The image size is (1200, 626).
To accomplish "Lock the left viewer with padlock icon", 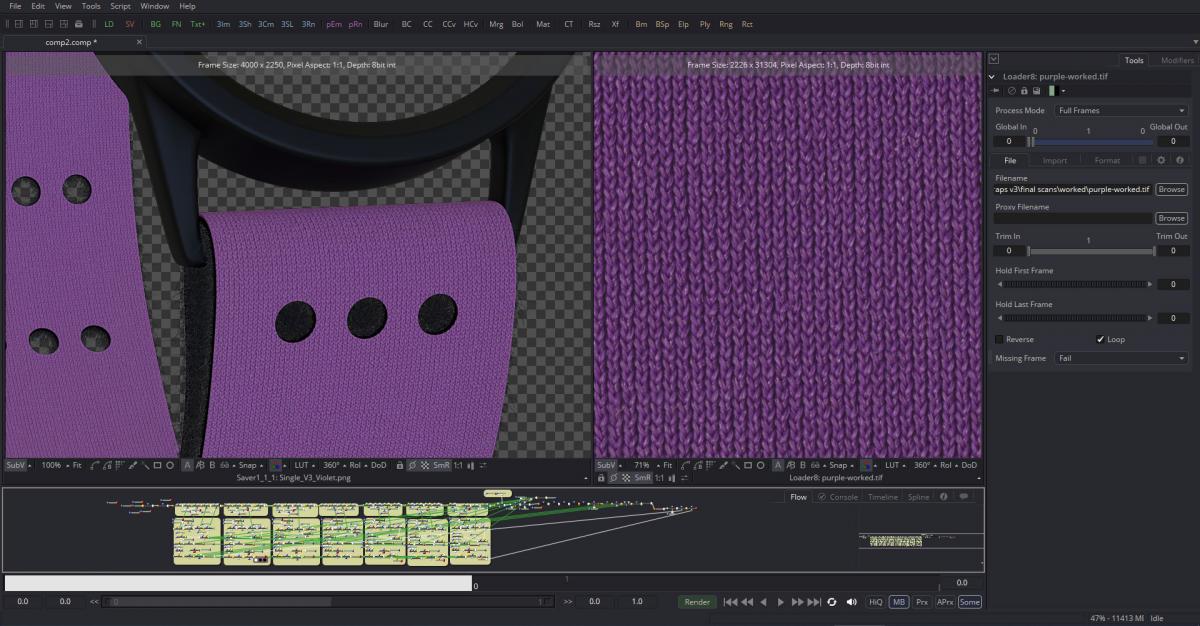I will click(x=400, y=465).
